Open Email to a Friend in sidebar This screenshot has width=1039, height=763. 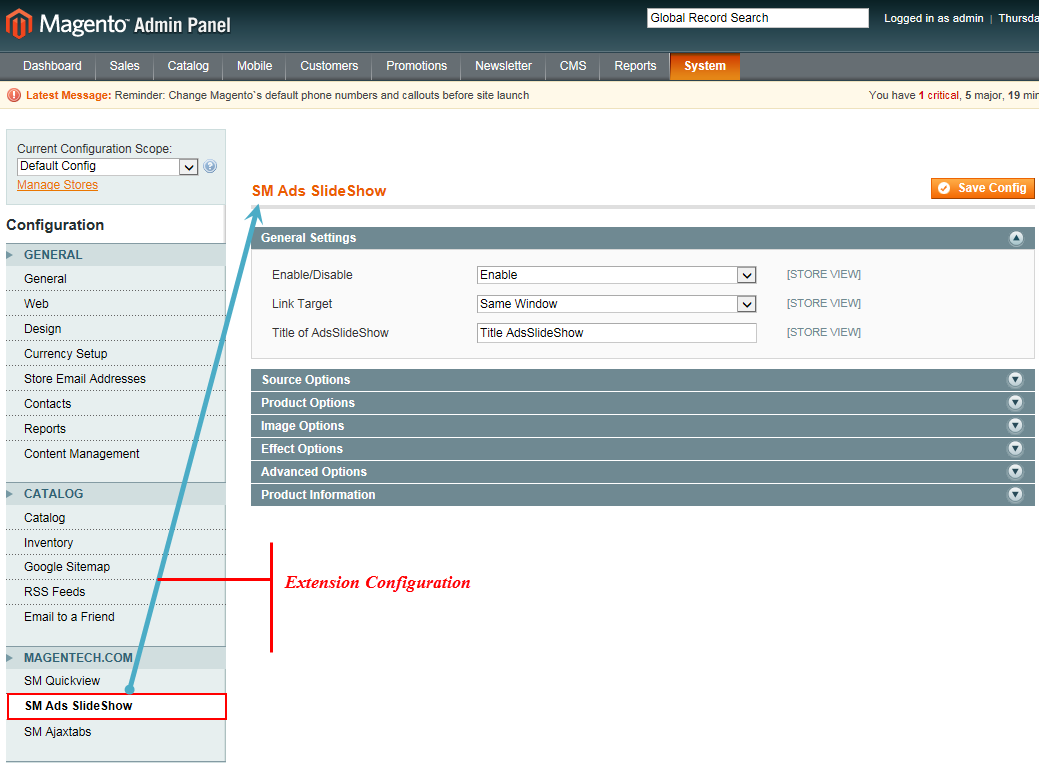click(x=115, y=617)
